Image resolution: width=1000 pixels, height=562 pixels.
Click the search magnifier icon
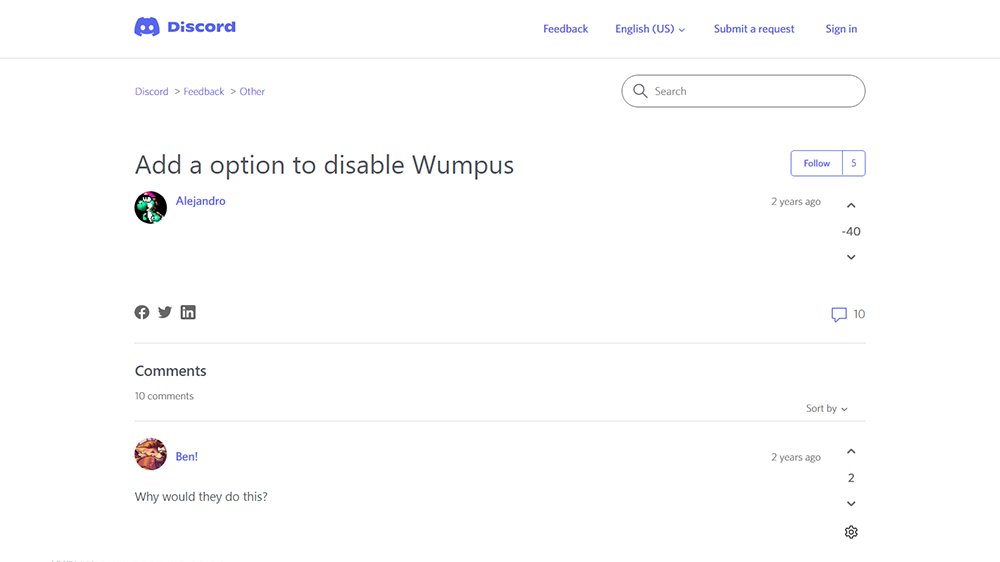tap(640, 91)
